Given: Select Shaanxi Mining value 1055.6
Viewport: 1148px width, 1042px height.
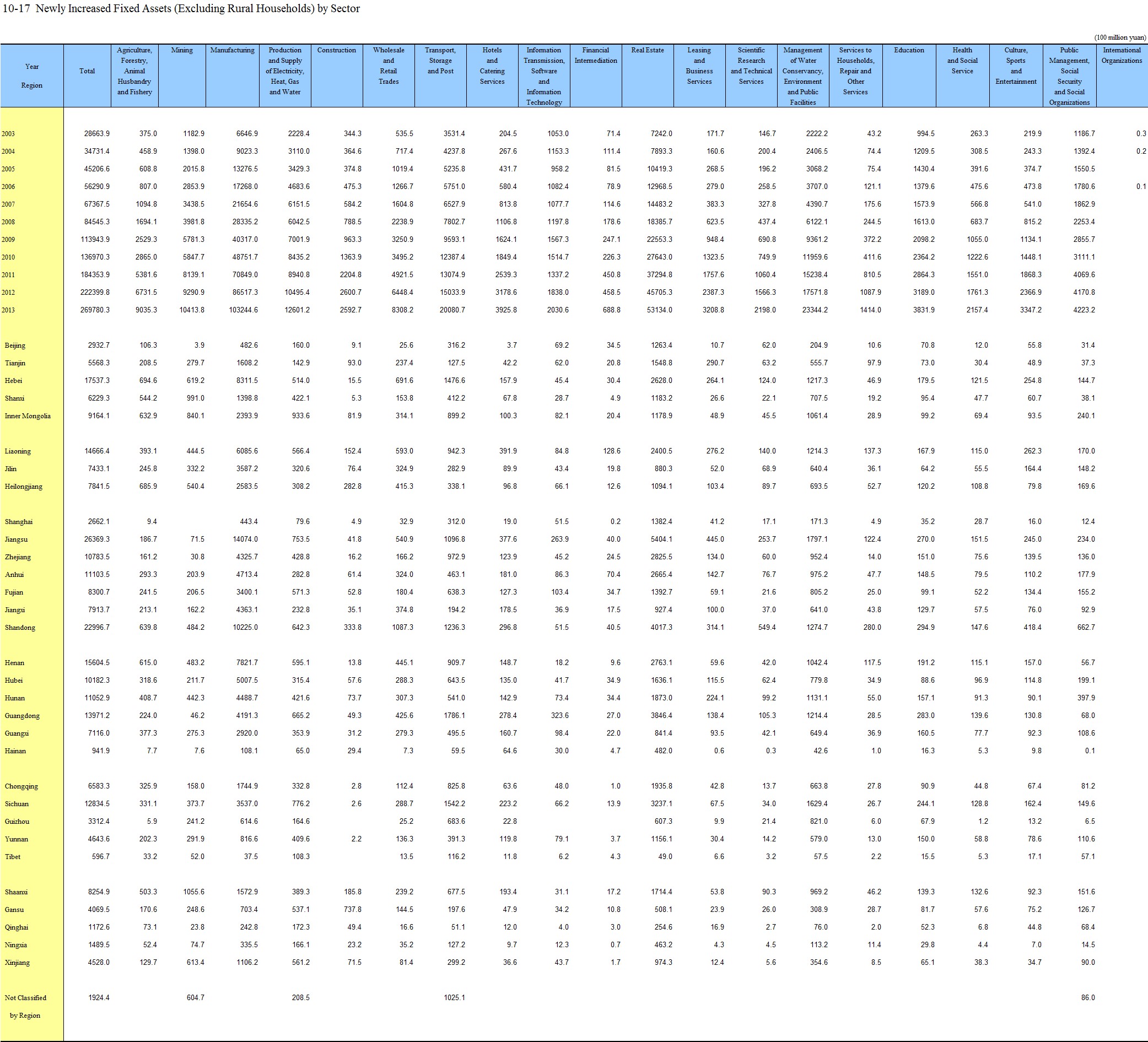Looking at the screenshot, I should [193, 893].
